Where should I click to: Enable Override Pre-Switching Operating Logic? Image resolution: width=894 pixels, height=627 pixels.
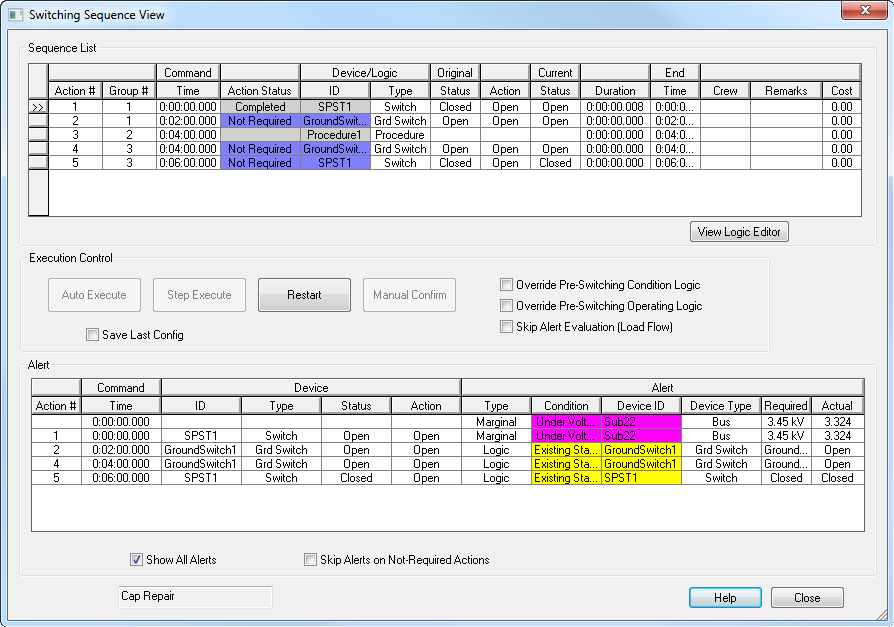(507, 306)
